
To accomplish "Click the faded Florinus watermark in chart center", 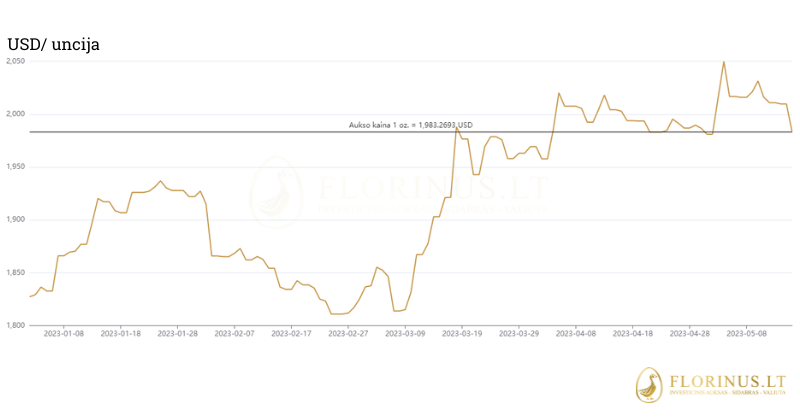I will click(x=400, y=192).
